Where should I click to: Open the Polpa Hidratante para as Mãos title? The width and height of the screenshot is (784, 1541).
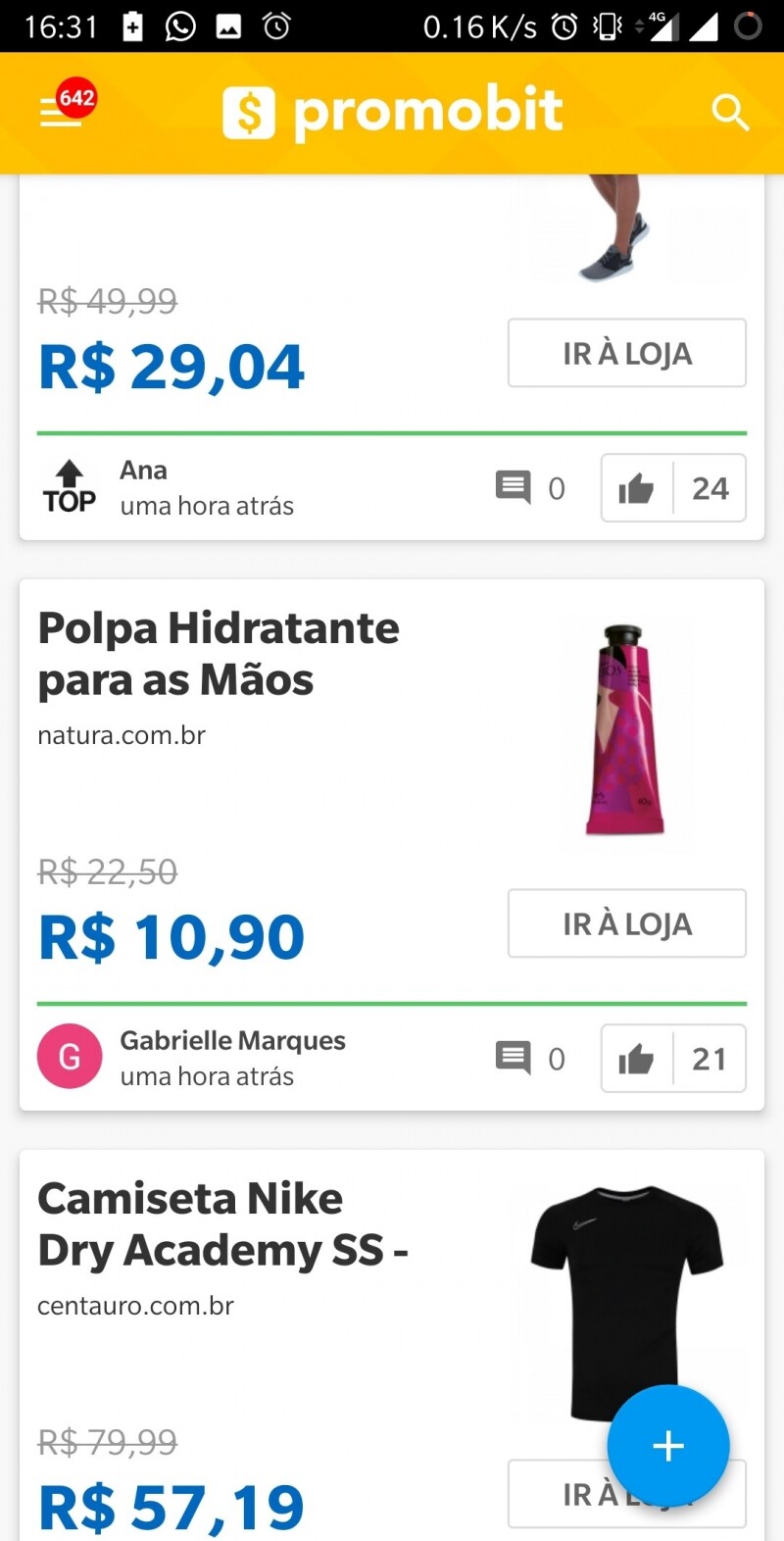click(x=219, y=654)
